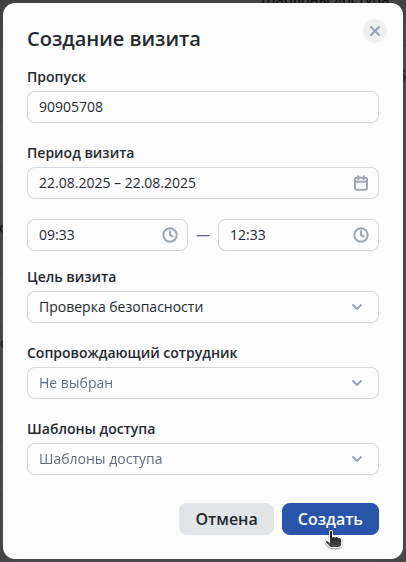Open dropdown with Шаблоны доступа placeholder text
This screenshot has height=562, width=406.
coord(203,459)
